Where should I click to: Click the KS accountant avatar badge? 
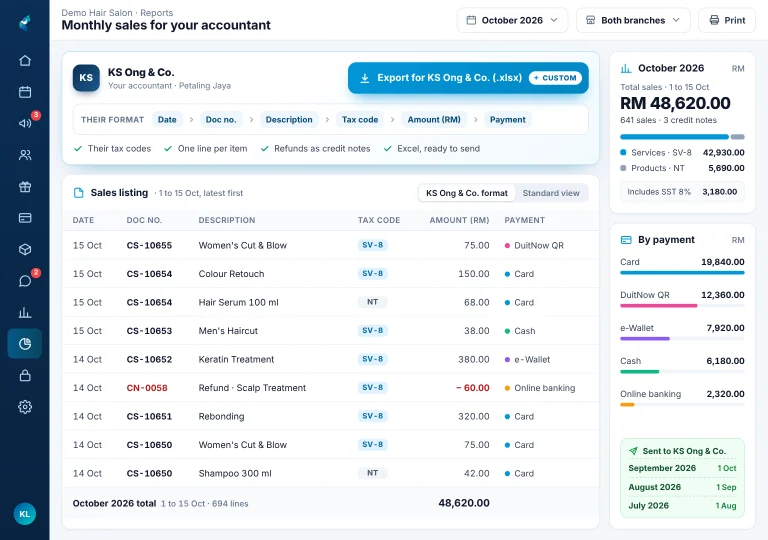click(x=86, y=78)
